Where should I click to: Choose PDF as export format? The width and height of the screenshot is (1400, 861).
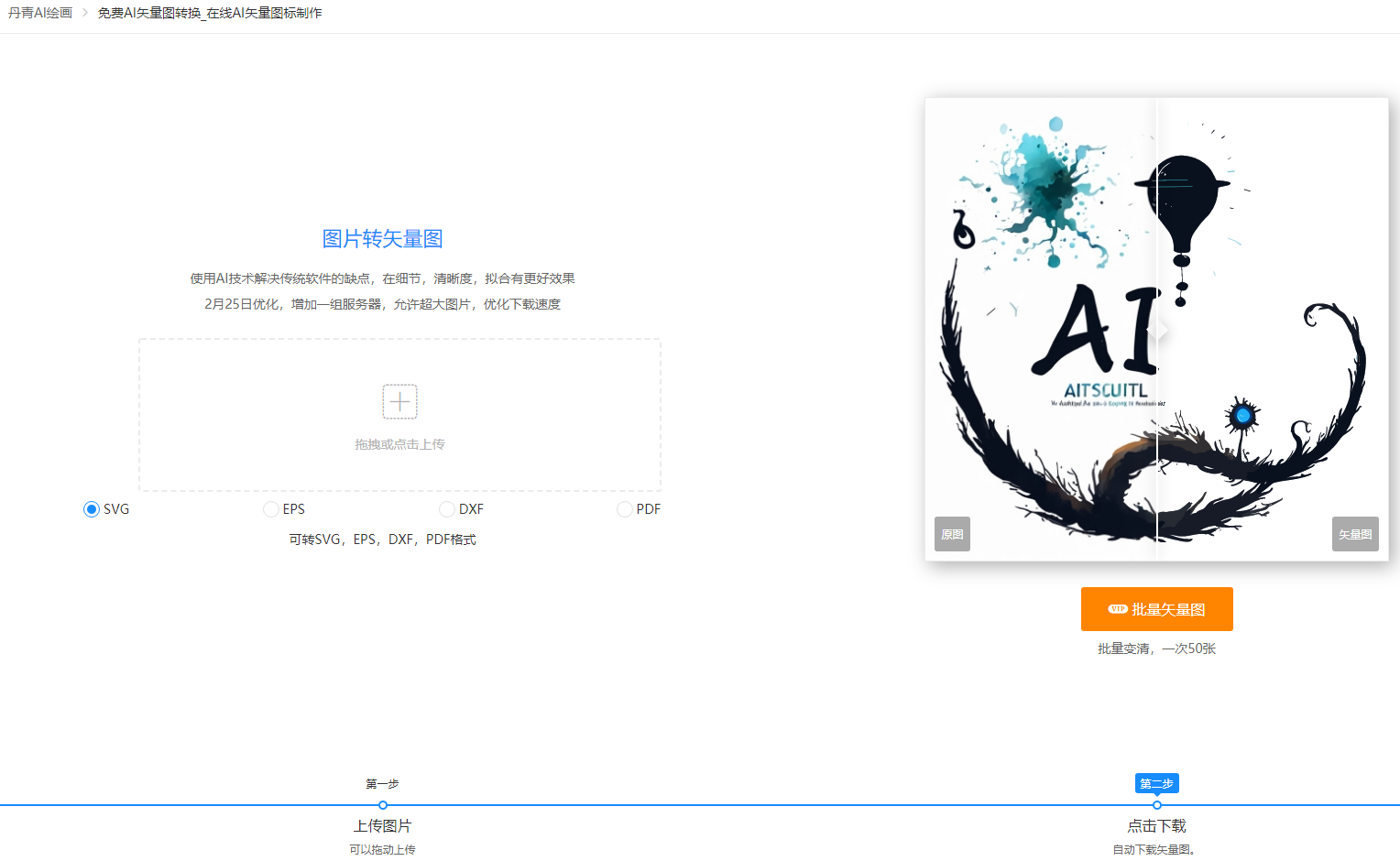tap(625, 509)
